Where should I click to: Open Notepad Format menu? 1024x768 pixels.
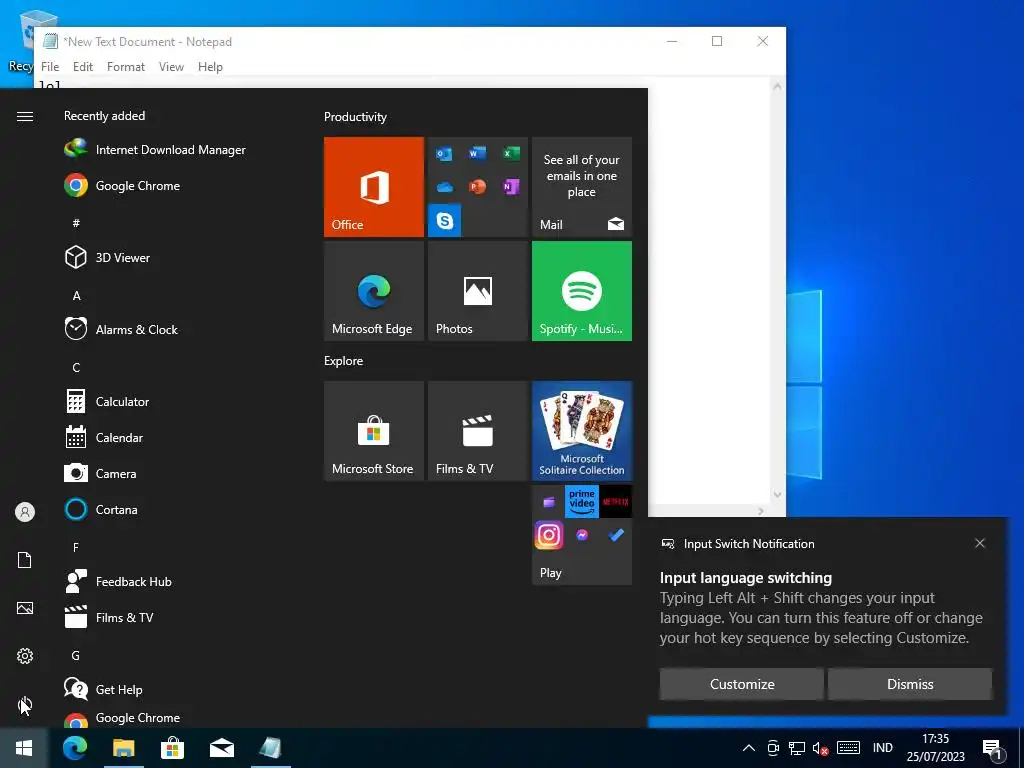pyautogui.click(x=125, y=67)
